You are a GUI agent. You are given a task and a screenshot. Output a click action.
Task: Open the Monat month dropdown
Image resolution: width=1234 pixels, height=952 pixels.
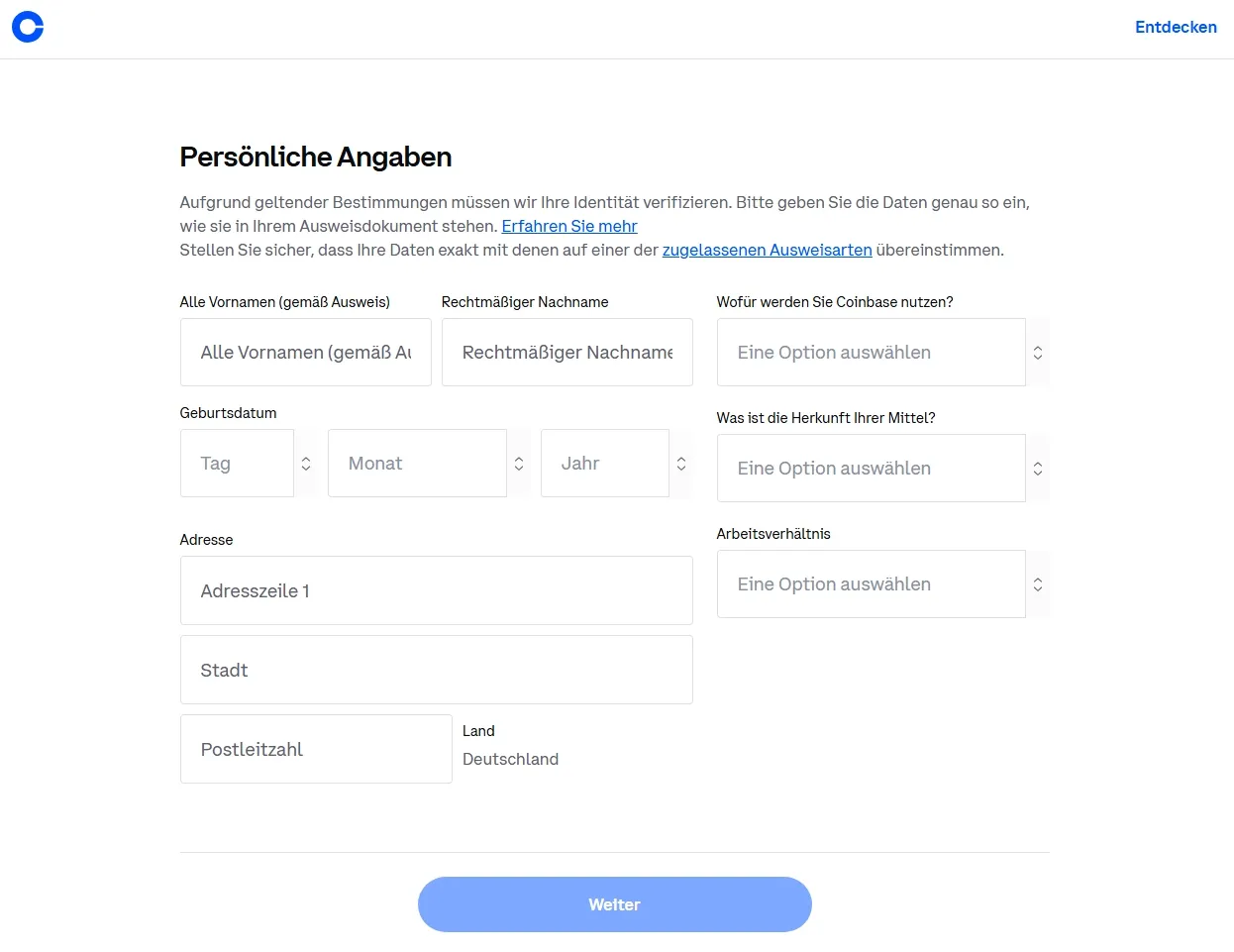pos(418,463)
